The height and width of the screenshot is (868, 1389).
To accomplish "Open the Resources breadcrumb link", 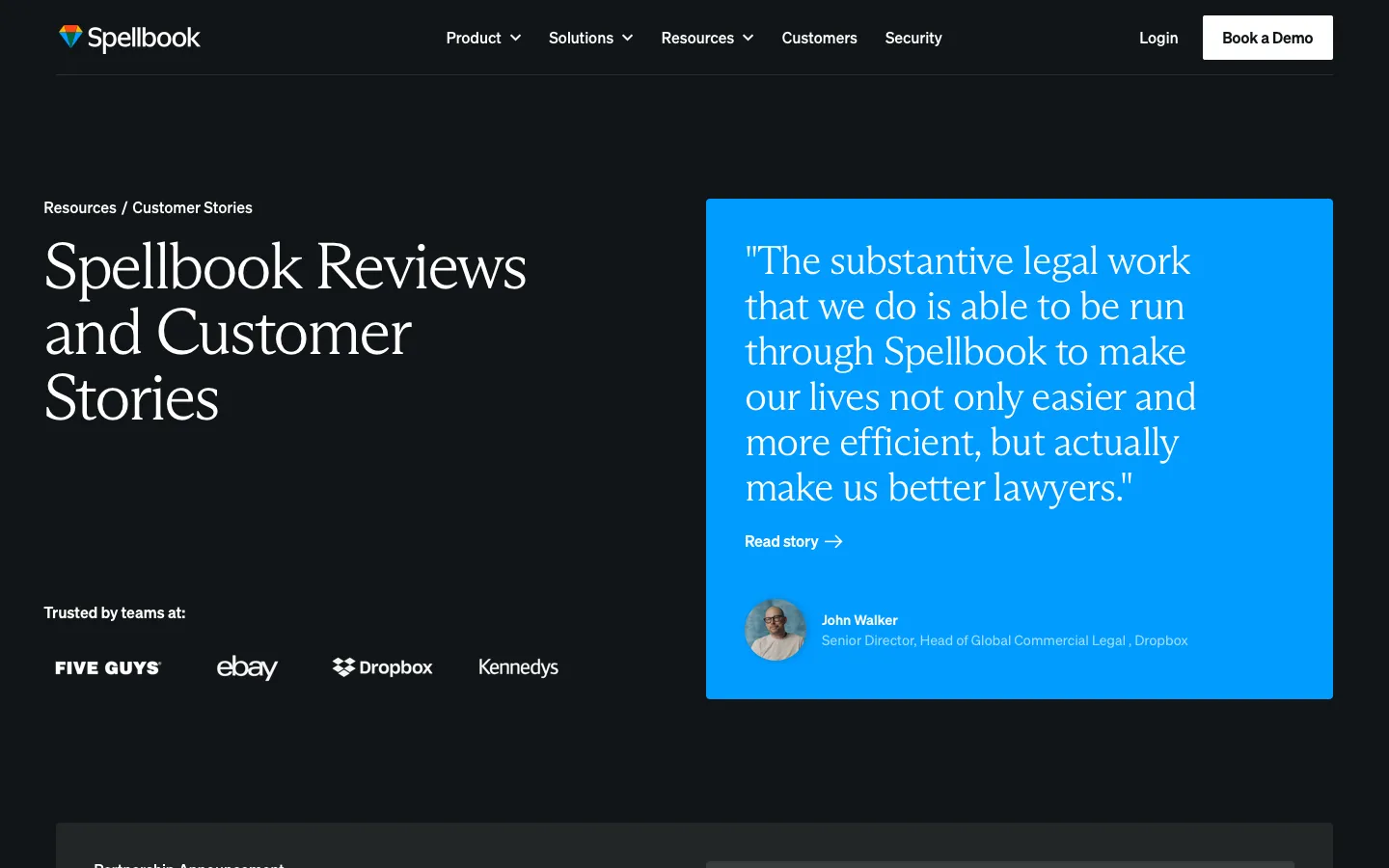I will click(x=80, y=207).
